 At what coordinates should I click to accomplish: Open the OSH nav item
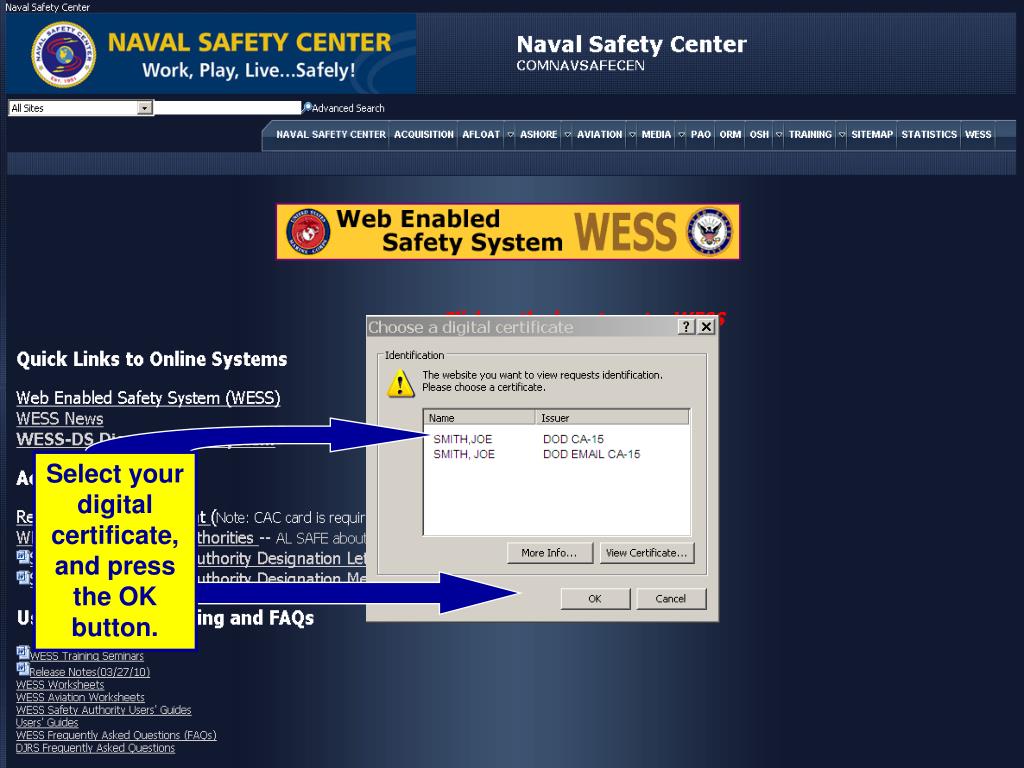coord(759,135)
